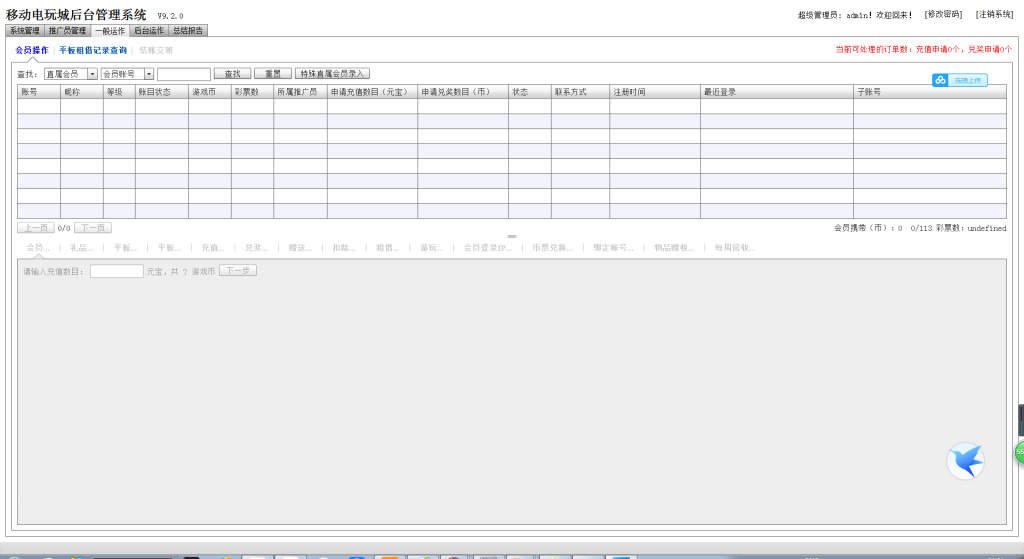Open the 总结报告 tab
Screen dimensions: 1024x559
(x=188, y=31)
